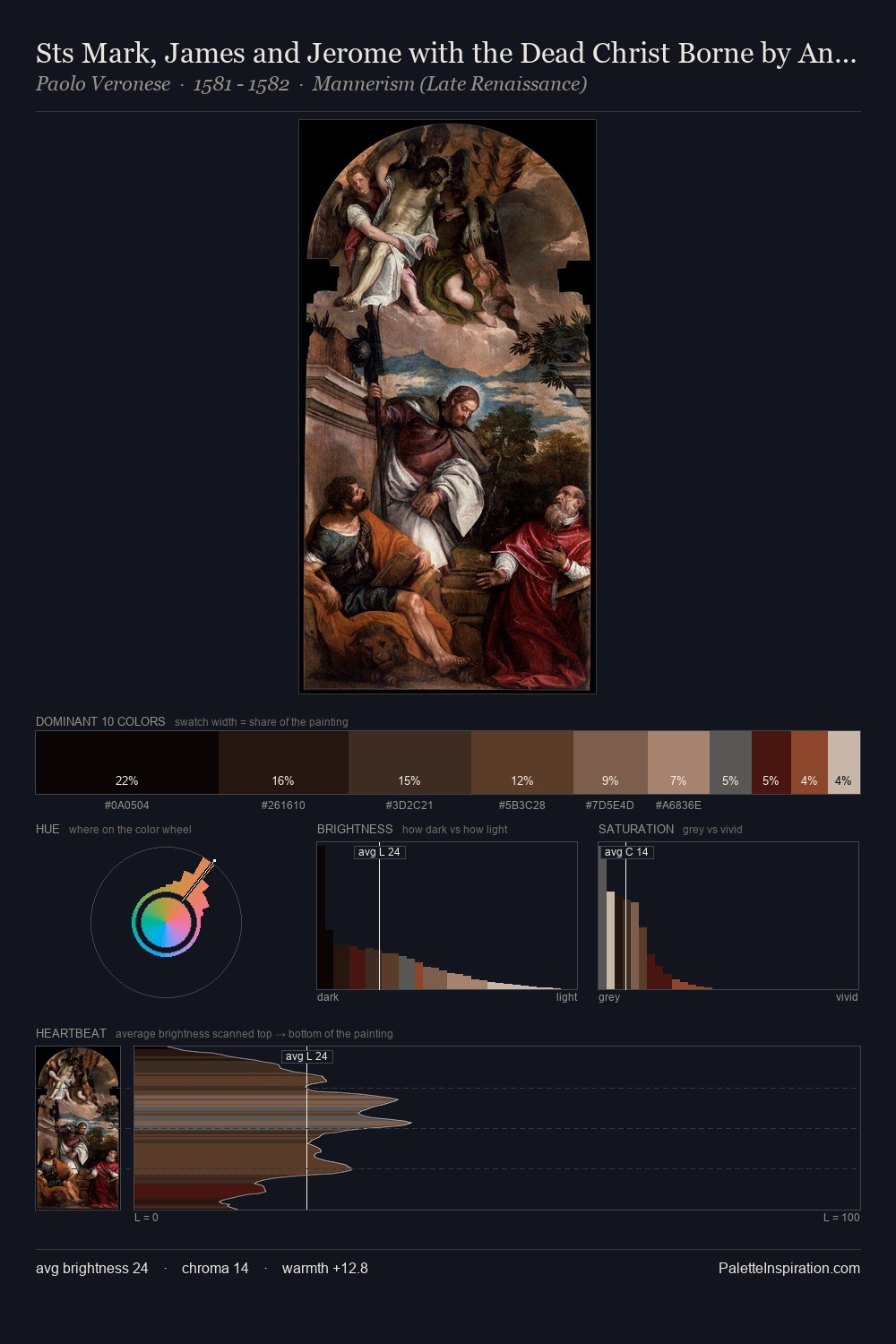Click the color wheel in the HUE chart
Screen dimensions: 896x1344
(166, 922)
